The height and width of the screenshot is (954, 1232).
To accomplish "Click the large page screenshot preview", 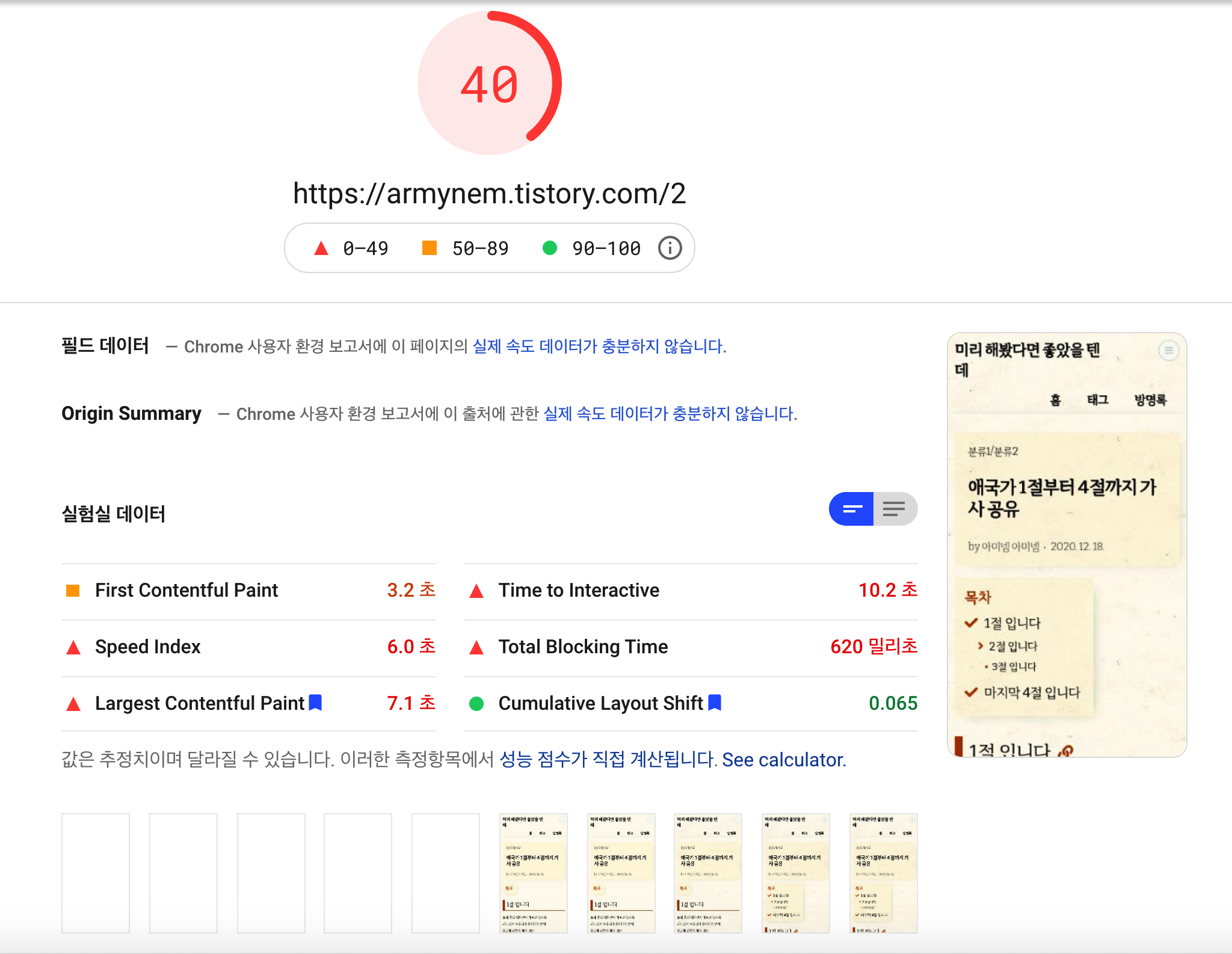I will [x=1067, y=544].
